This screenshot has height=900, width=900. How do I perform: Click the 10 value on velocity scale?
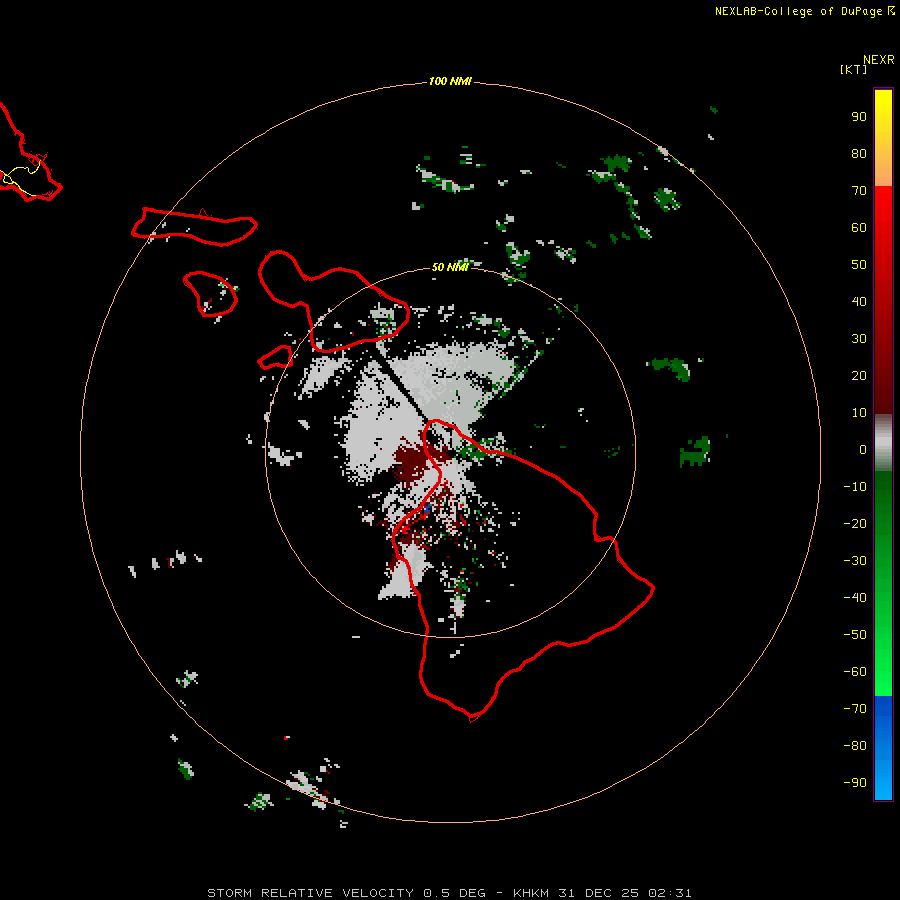coord(859,413)
